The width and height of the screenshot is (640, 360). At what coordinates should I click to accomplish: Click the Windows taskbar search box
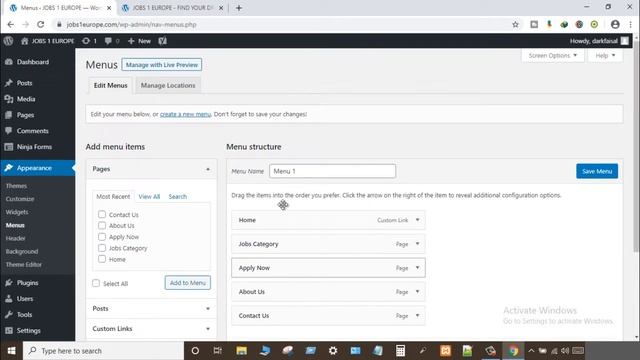point(104,351)
